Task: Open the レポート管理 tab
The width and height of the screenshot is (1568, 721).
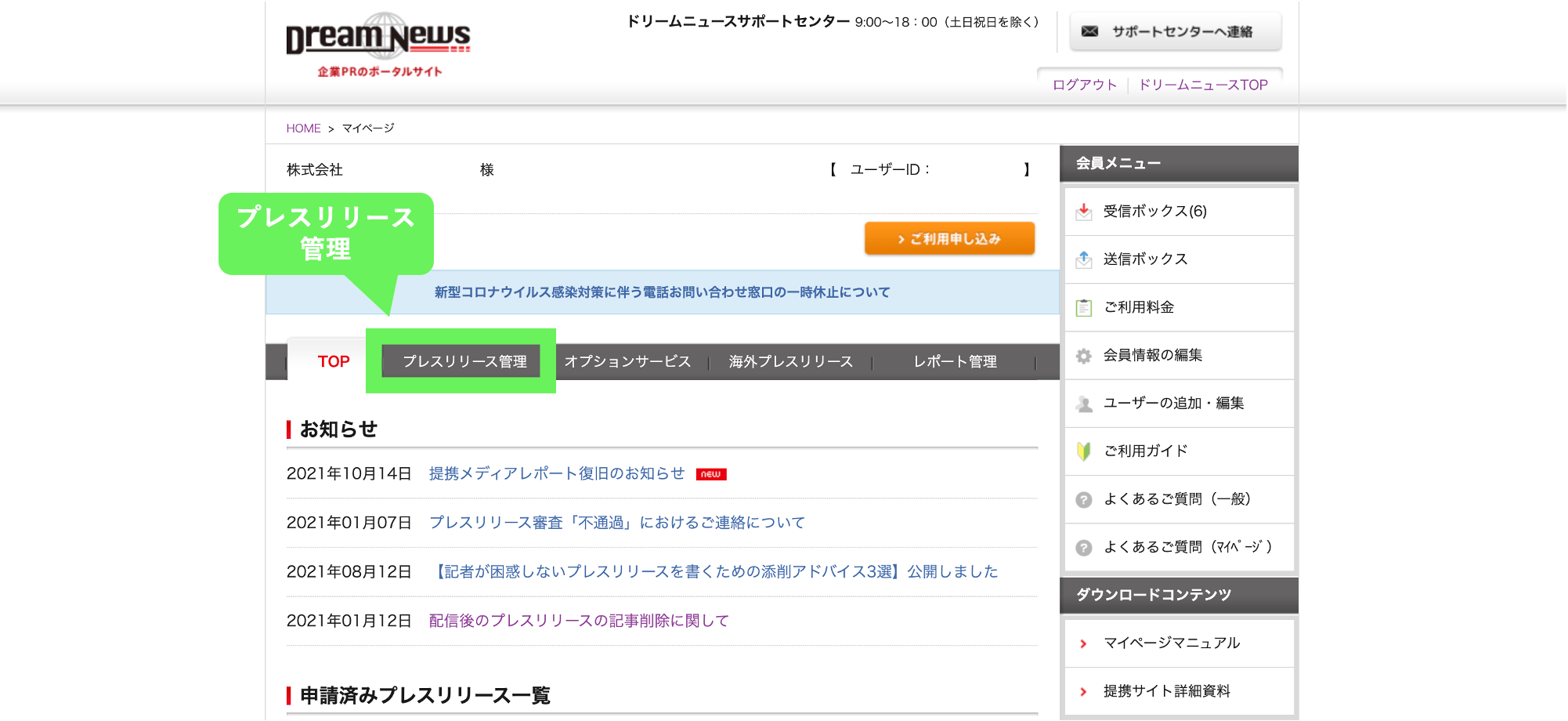Action: point(955,361)
